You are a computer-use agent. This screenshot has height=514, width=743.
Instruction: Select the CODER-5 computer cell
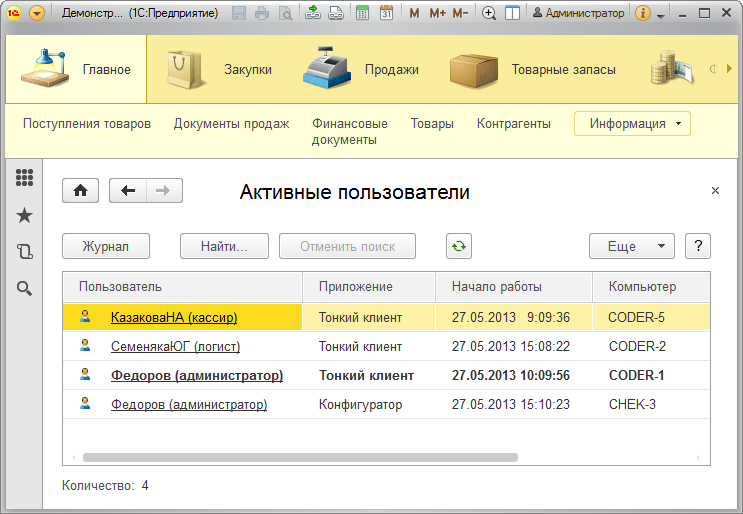coord(652,317)
